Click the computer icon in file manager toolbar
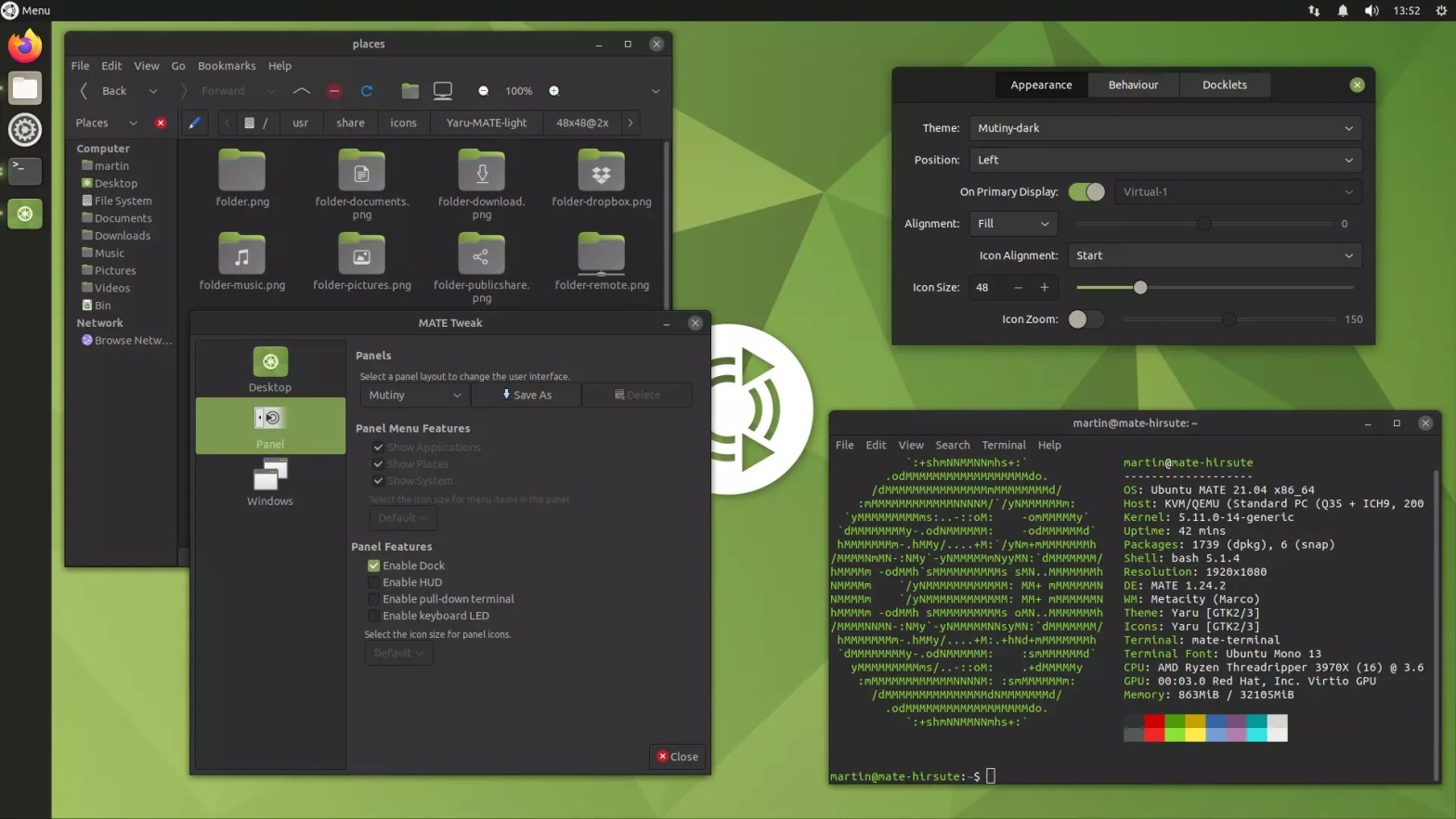This screenshot has width=1456, height=819. coord(443,91)
